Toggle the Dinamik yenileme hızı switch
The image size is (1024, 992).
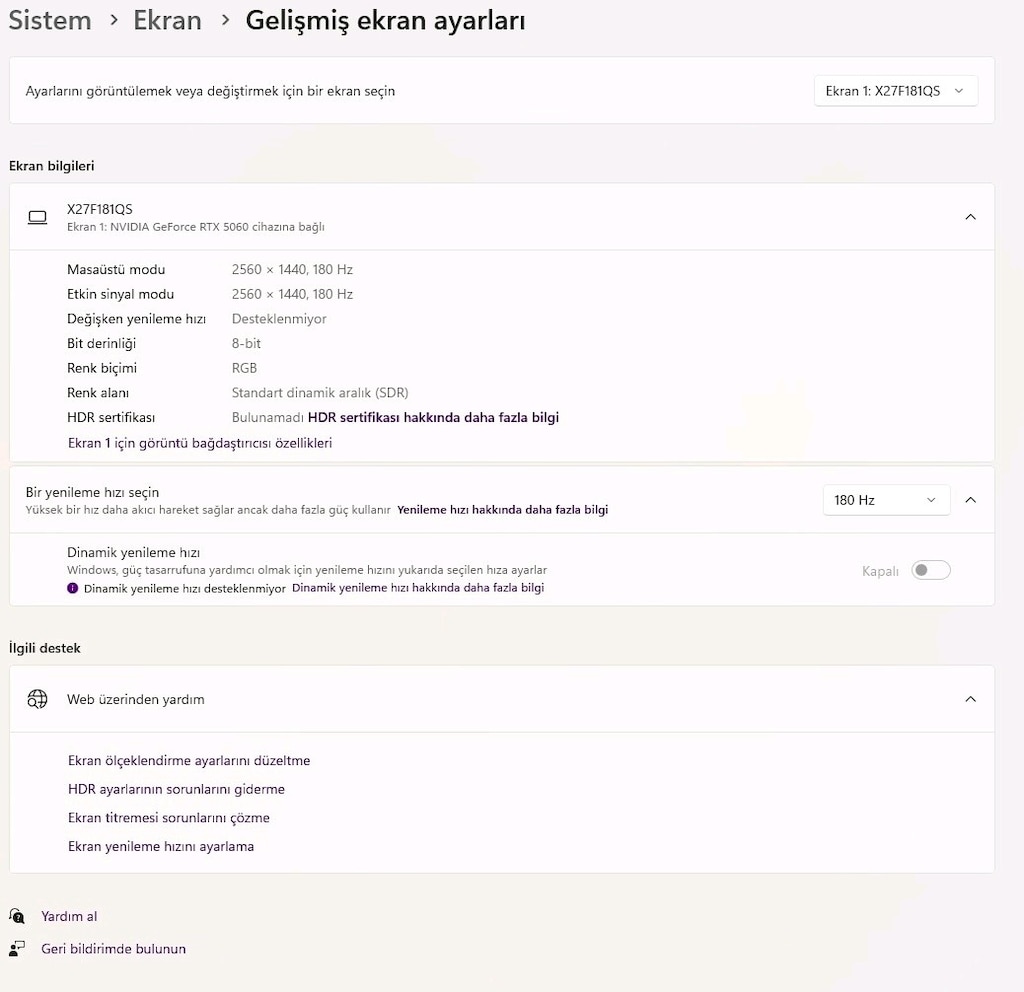click(x=931, y=570)
